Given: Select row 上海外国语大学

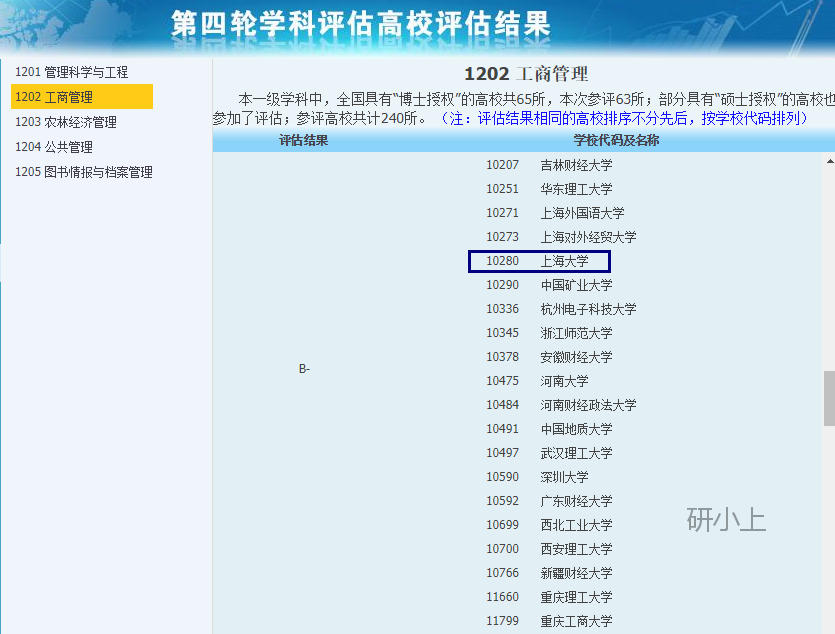Looking at the screenshot, I should tap(555, 213).
